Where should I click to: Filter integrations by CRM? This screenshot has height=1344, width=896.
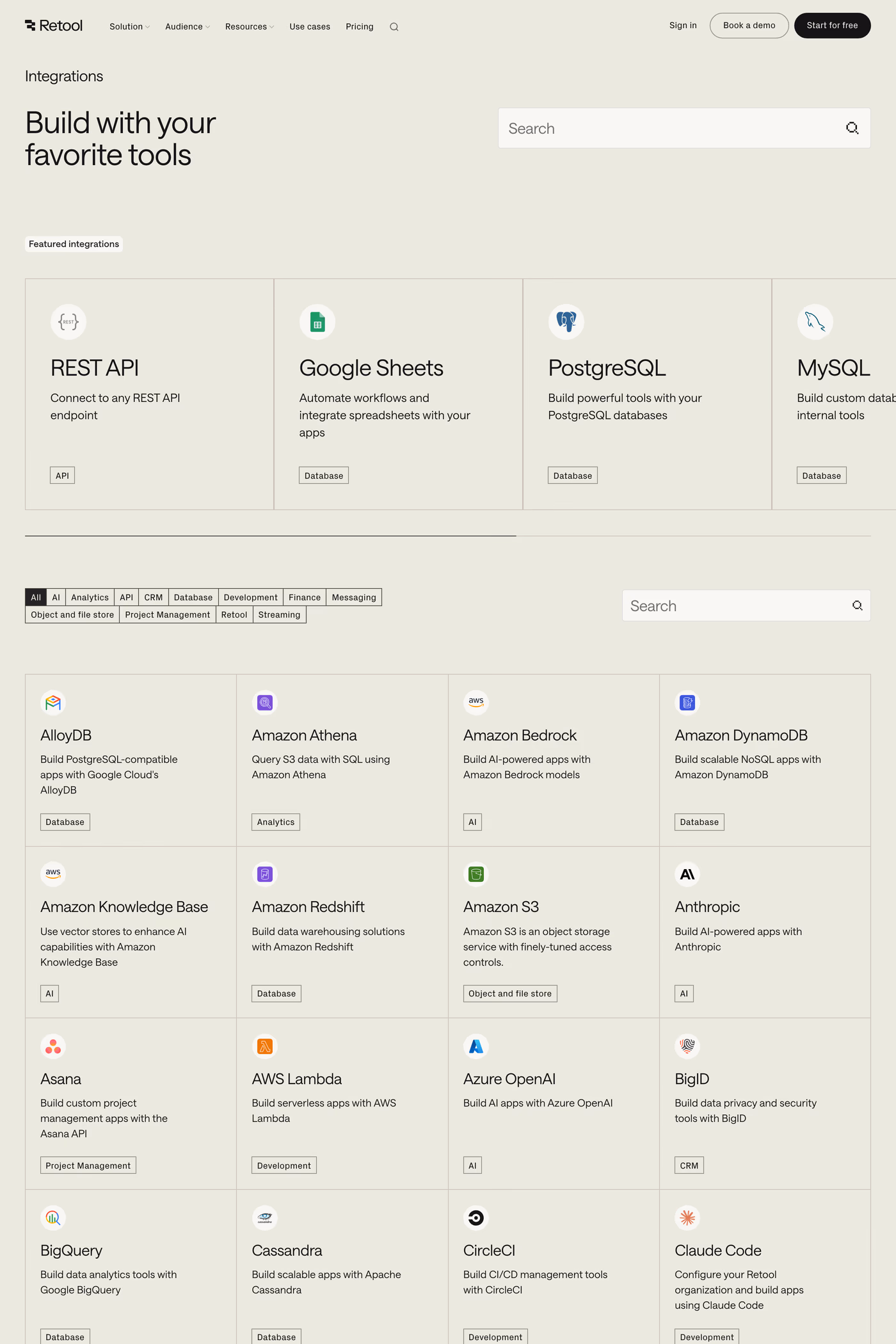click(154, 597)
